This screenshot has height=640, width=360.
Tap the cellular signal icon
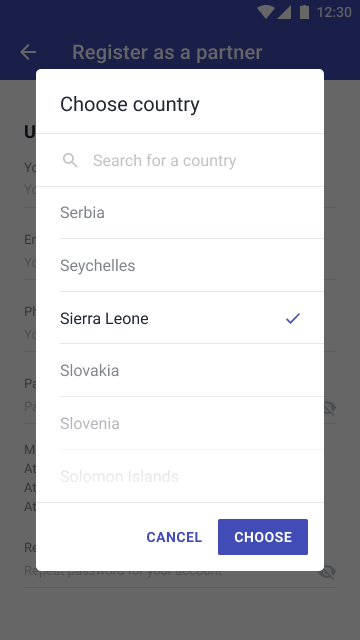(284, 12)
